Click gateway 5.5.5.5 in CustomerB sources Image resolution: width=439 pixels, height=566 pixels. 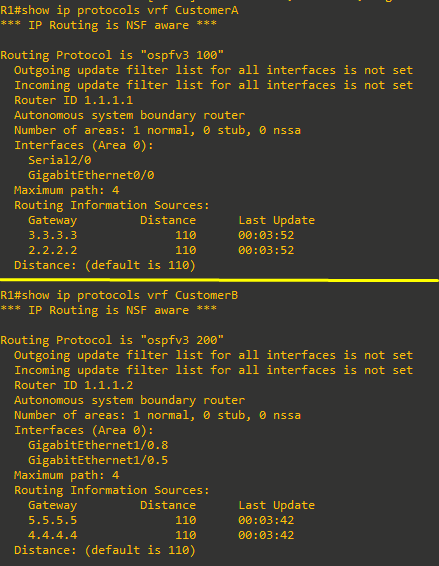click(53, 520)
